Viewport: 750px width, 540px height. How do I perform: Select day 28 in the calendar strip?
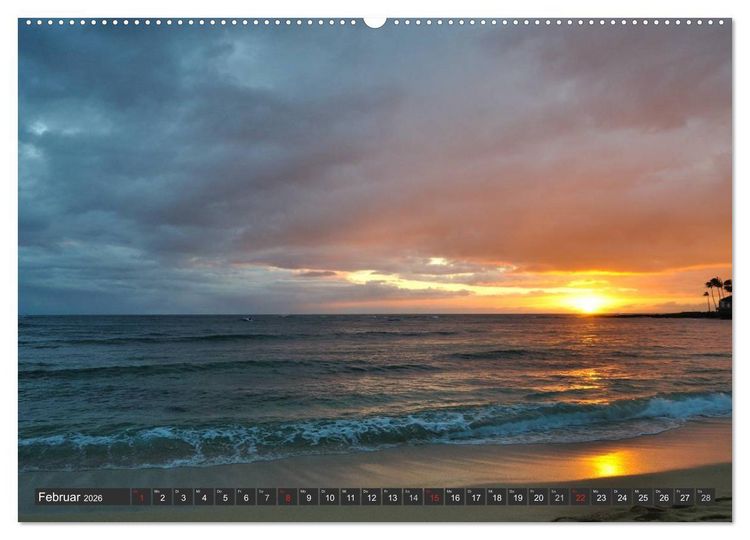pos(706,497)
